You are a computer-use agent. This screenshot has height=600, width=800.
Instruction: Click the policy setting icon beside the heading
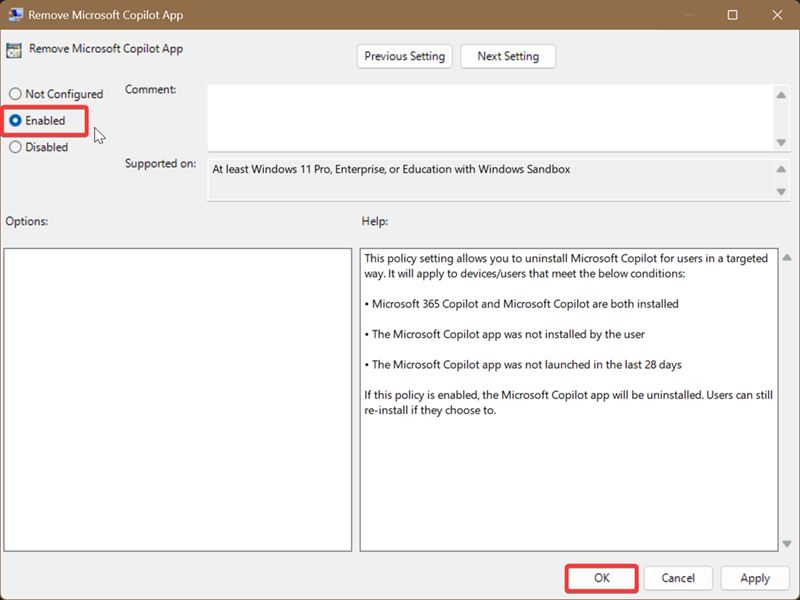point(15,50)
